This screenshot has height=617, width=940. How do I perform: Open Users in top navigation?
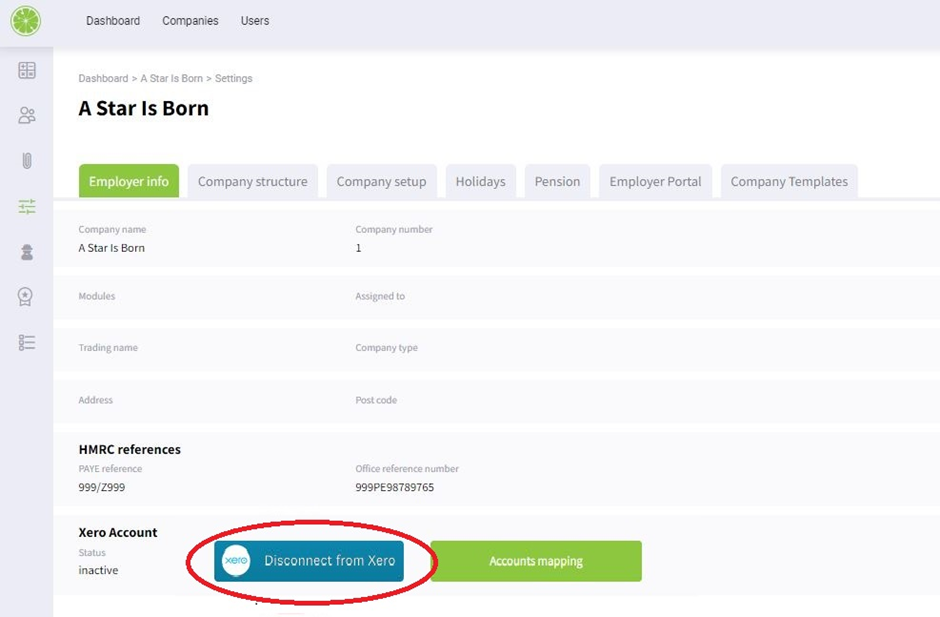point(255,20)
